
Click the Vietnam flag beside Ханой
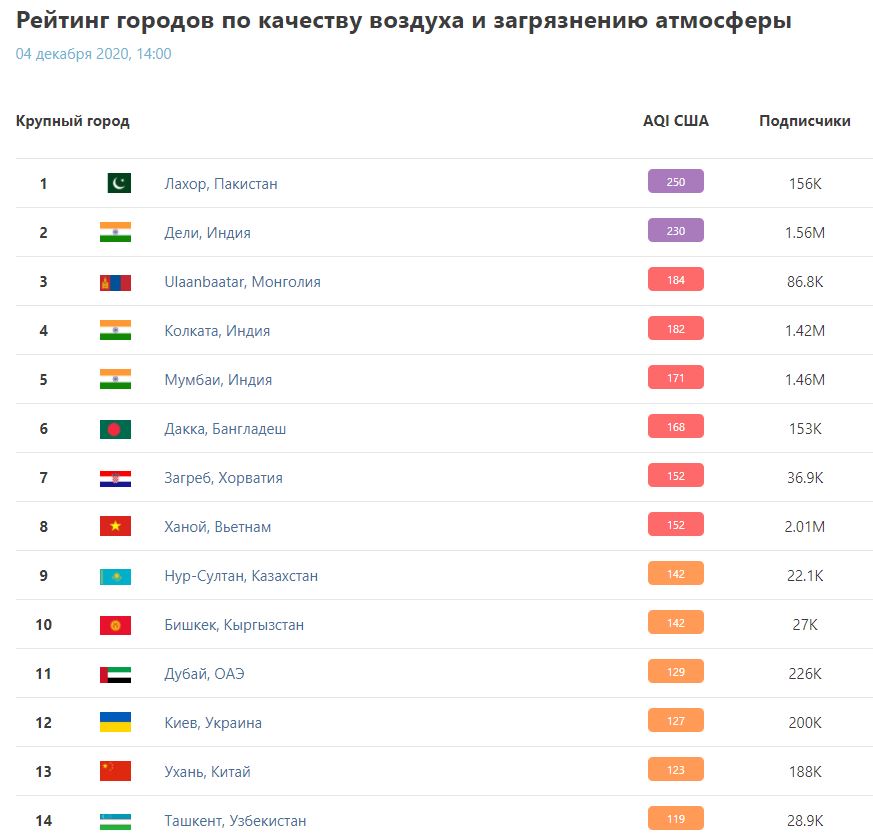(115, 527)
